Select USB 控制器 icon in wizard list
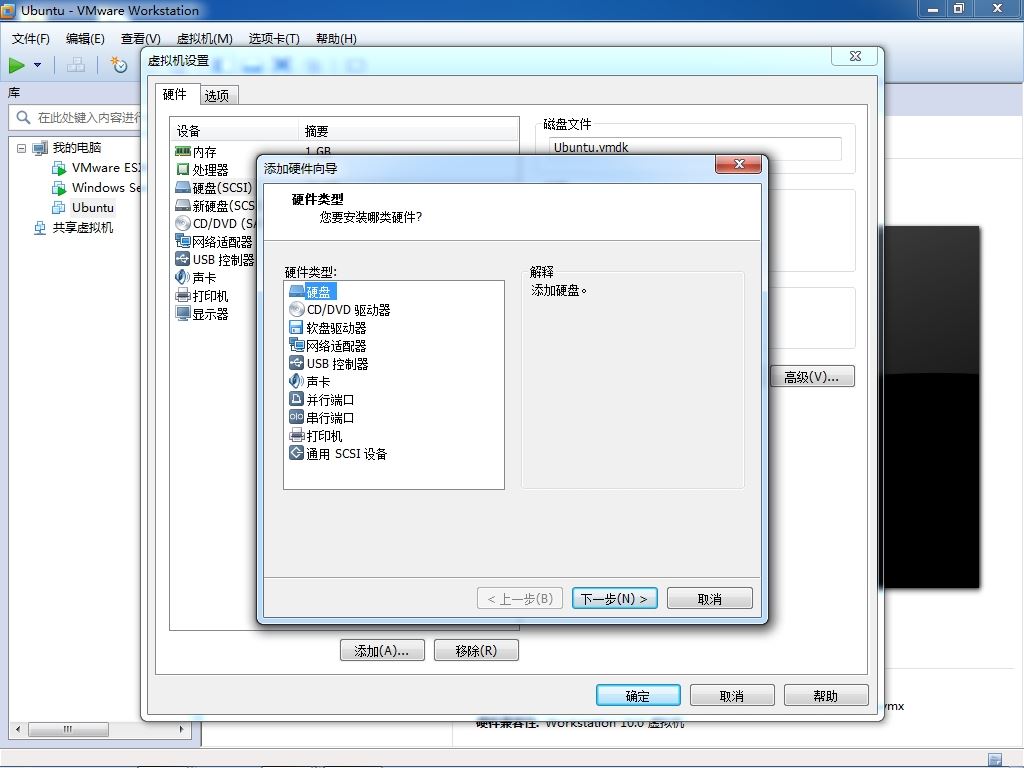Screen dimensions: 1024x768 pyautogui.click(x=296, y=363)
